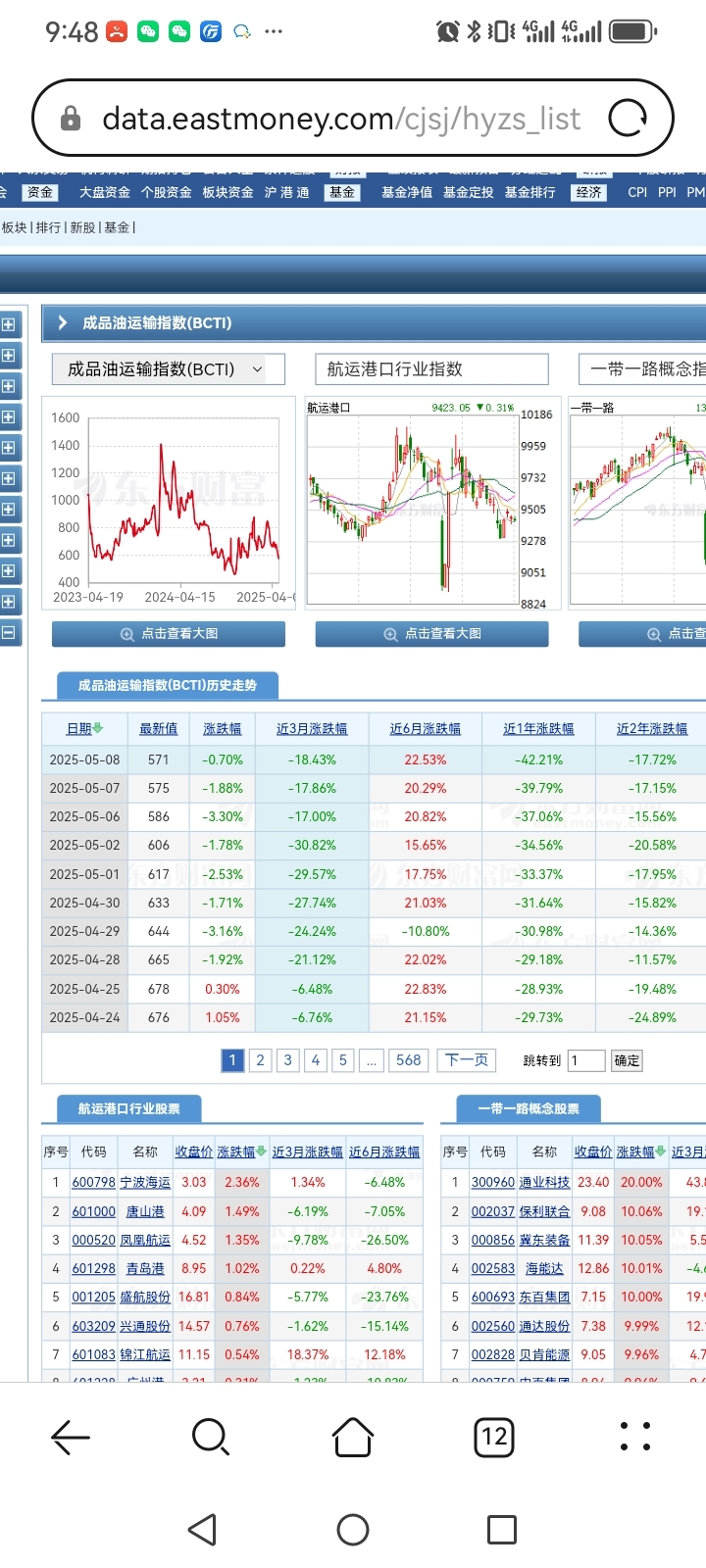Open the 锦江航运 stock link

145,1354
